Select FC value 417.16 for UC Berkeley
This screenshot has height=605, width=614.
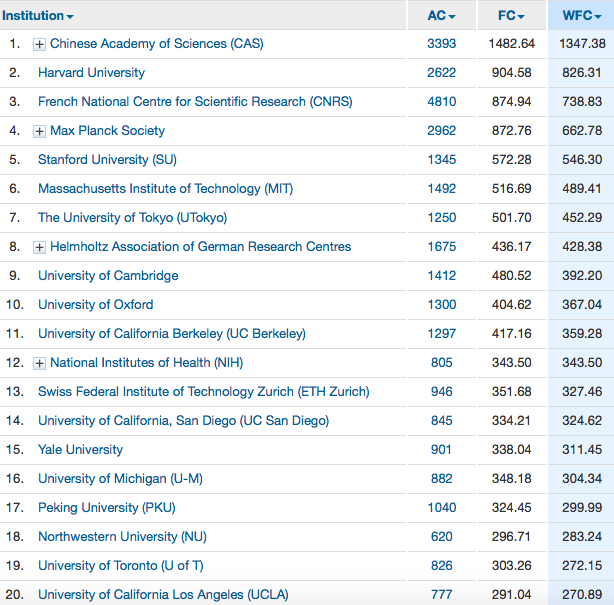(x=511, y=333)
